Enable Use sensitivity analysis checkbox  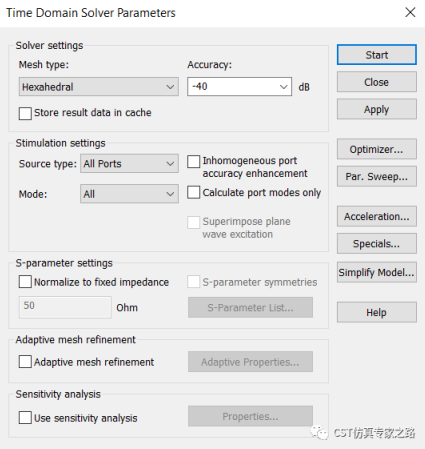[25, 417]
